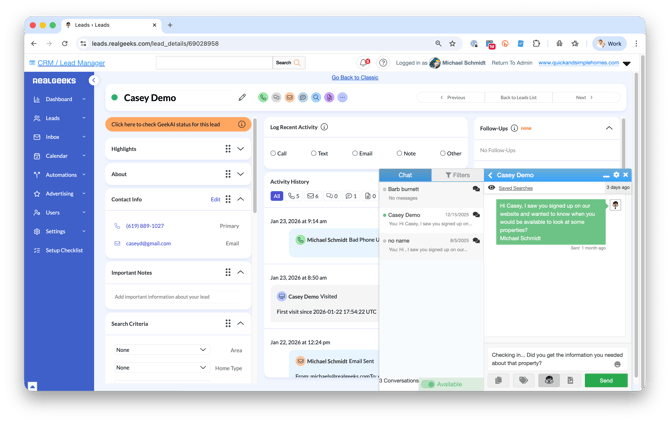Image resolution: width=670 pixels, height=423 pixels.
Task: Go back using chat header back arrow
Action: [491, 175]
